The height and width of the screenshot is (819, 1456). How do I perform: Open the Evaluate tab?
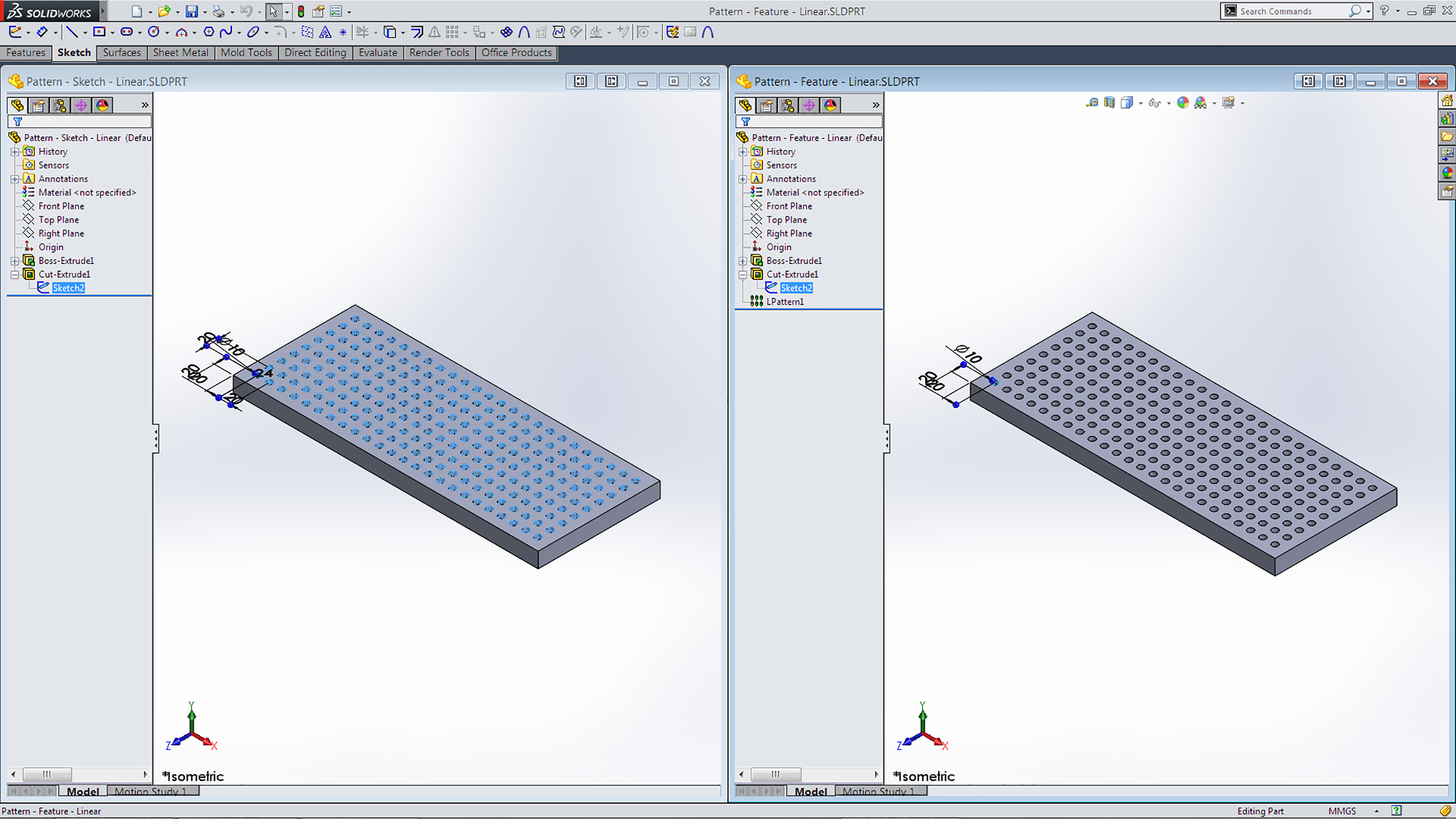point(378,53)
